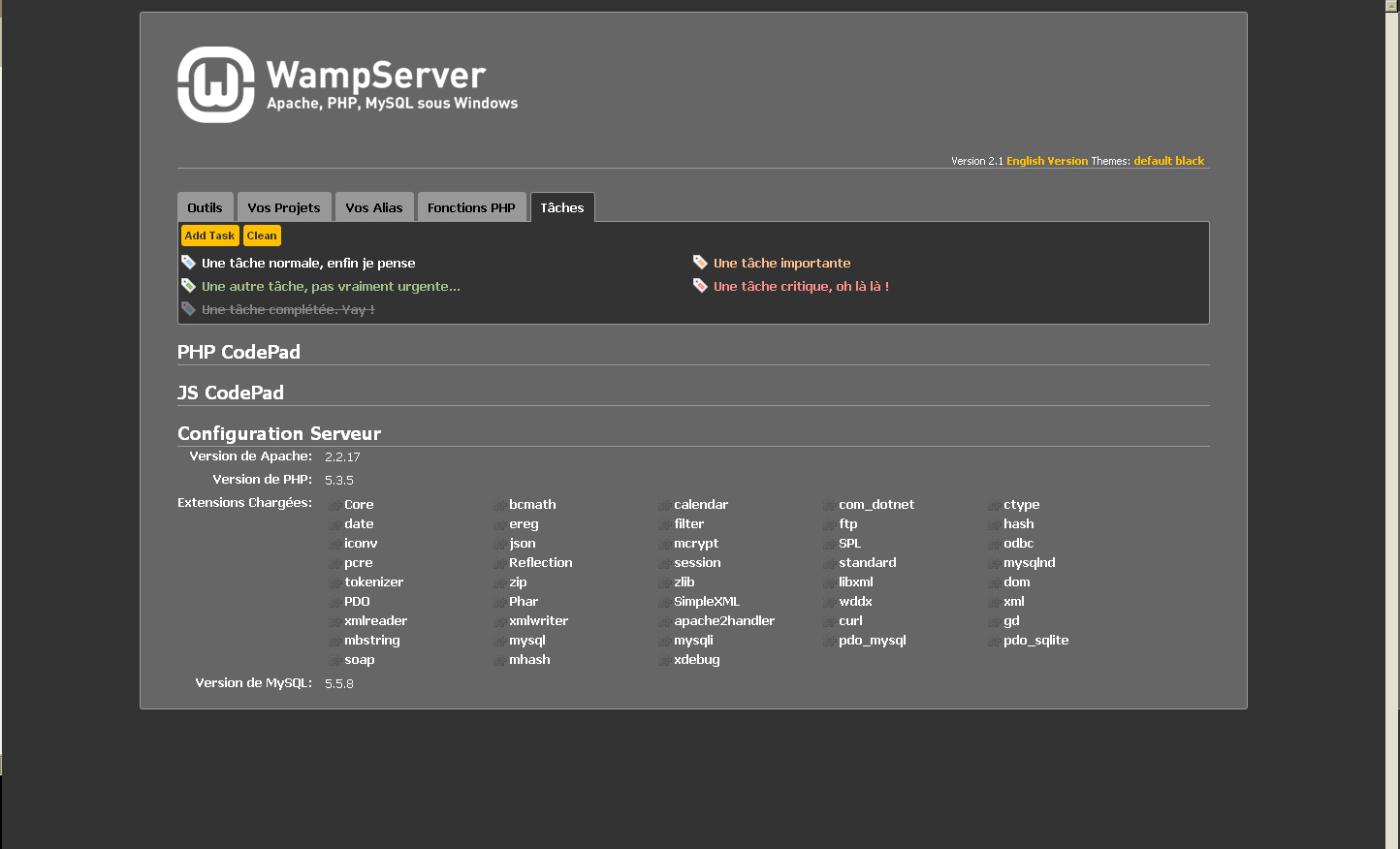1400x849 pixels.
Task: Switch to English Version link
Action: tap(1047, 161)
